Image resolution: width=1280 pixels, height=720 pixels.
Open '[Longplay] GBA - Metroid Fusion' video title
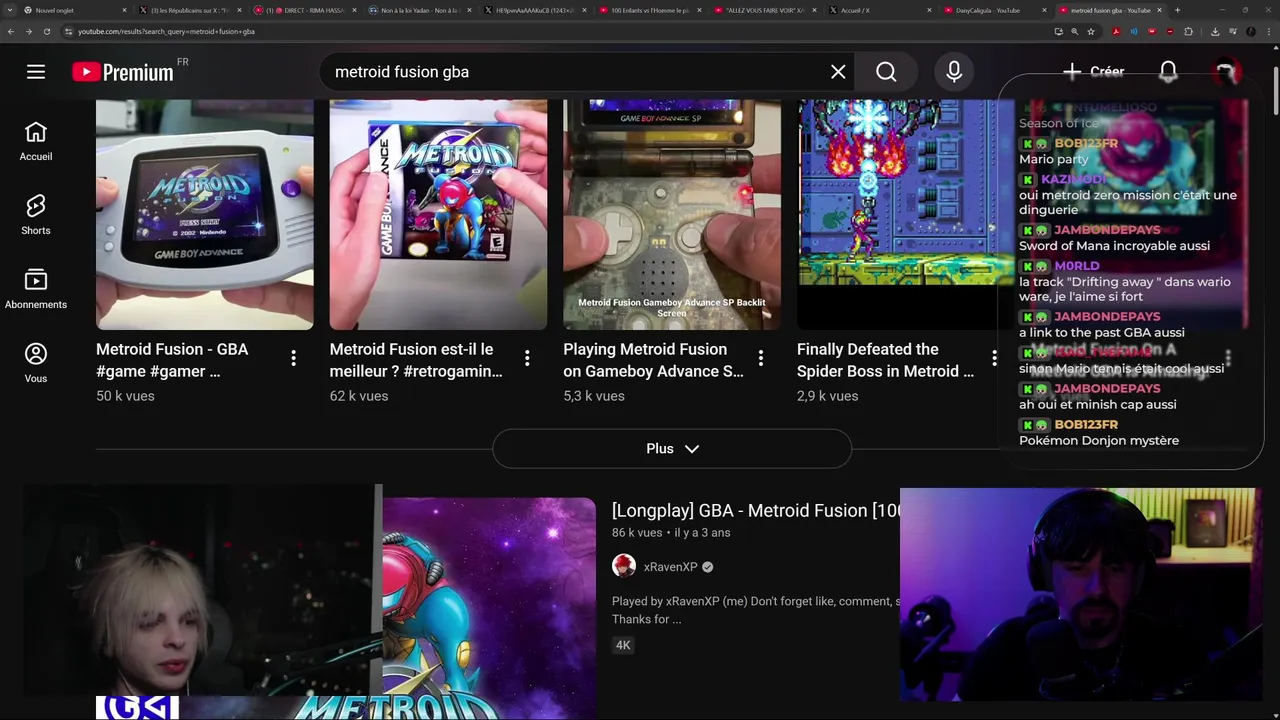click(x=756, y=510)
